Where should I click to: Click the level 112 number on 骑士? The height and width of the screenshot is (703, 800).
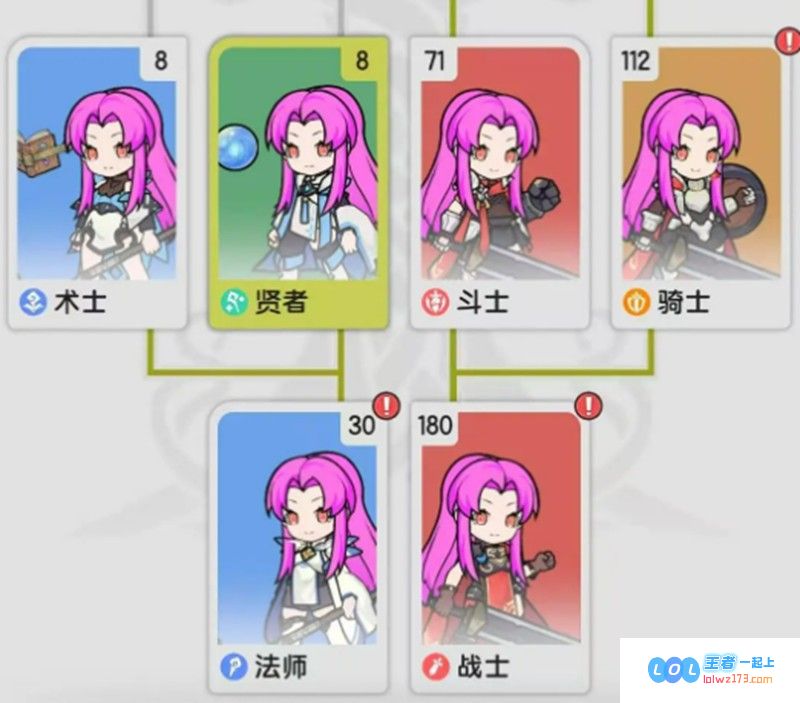[x=636, y=61]
